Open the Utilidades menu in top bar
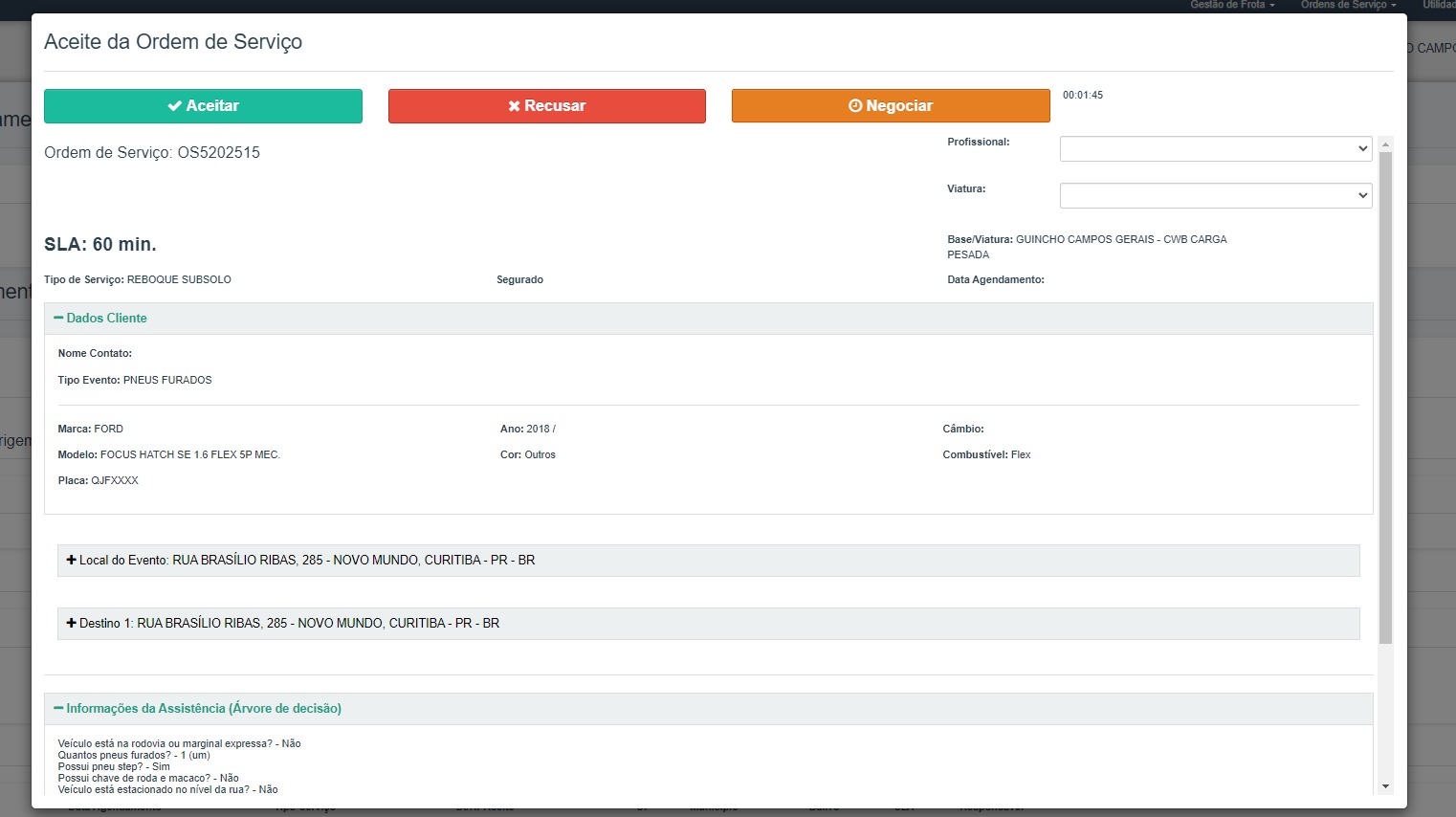The width and height of the screenshot is (1456, 817). pos(1438,5)
